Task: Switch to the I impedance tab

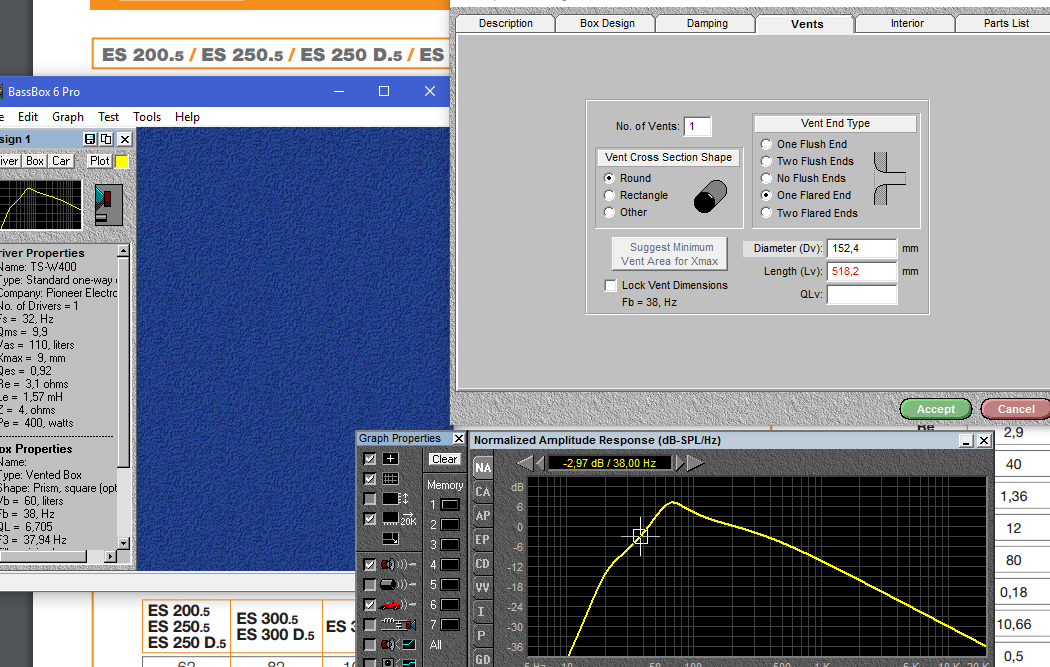Action: (x=483, y=611)
